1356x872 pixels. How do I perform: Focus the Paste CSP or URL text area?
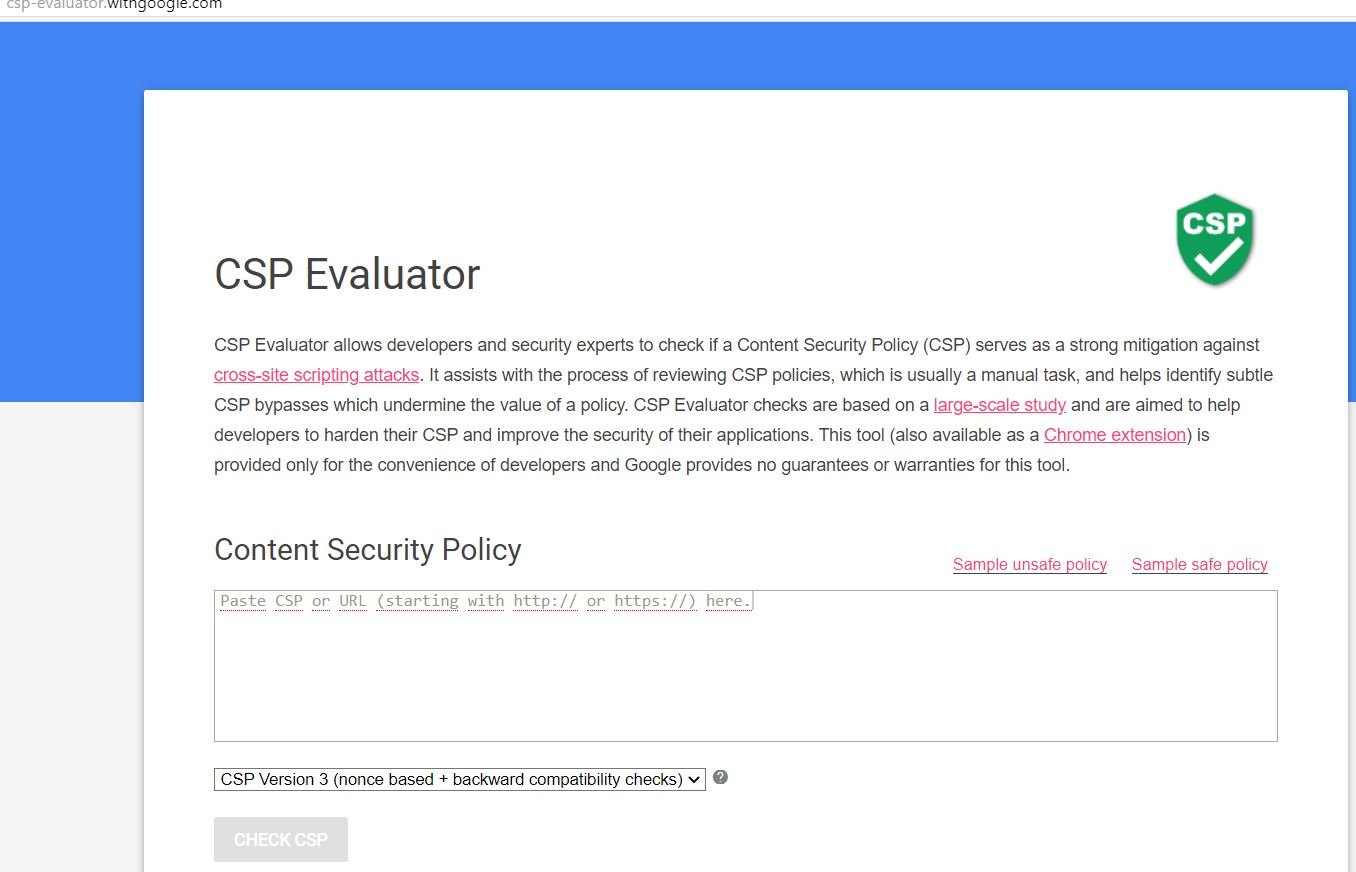pos(746,666)
